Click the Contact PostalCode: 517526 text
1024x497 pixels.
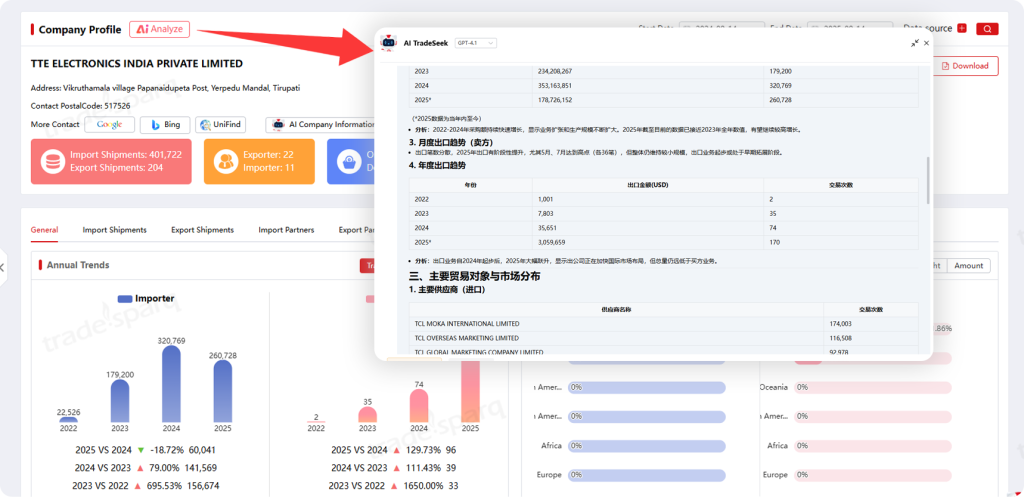[80, 106]
